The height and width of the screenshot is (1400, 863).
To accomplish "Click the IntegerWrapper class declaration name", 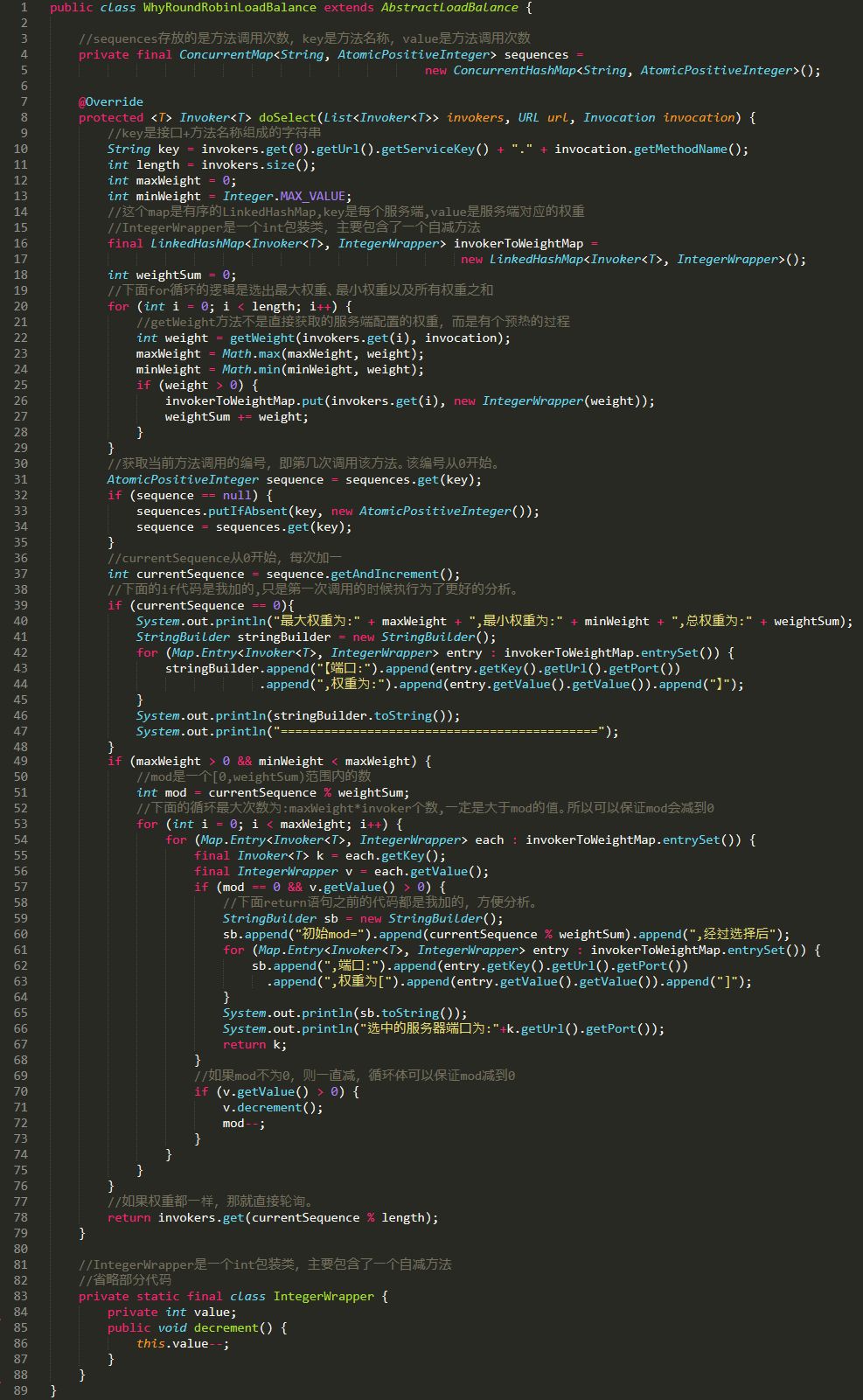I will pos(324,1297).
